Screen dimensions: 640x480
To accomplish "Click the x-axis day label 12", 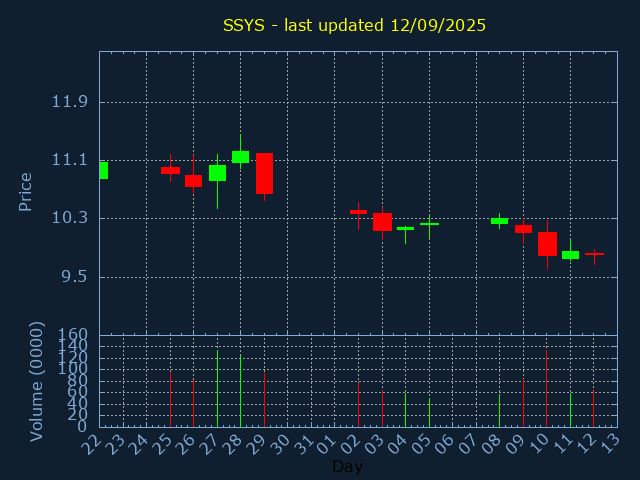I will click(x=586, y=445).
